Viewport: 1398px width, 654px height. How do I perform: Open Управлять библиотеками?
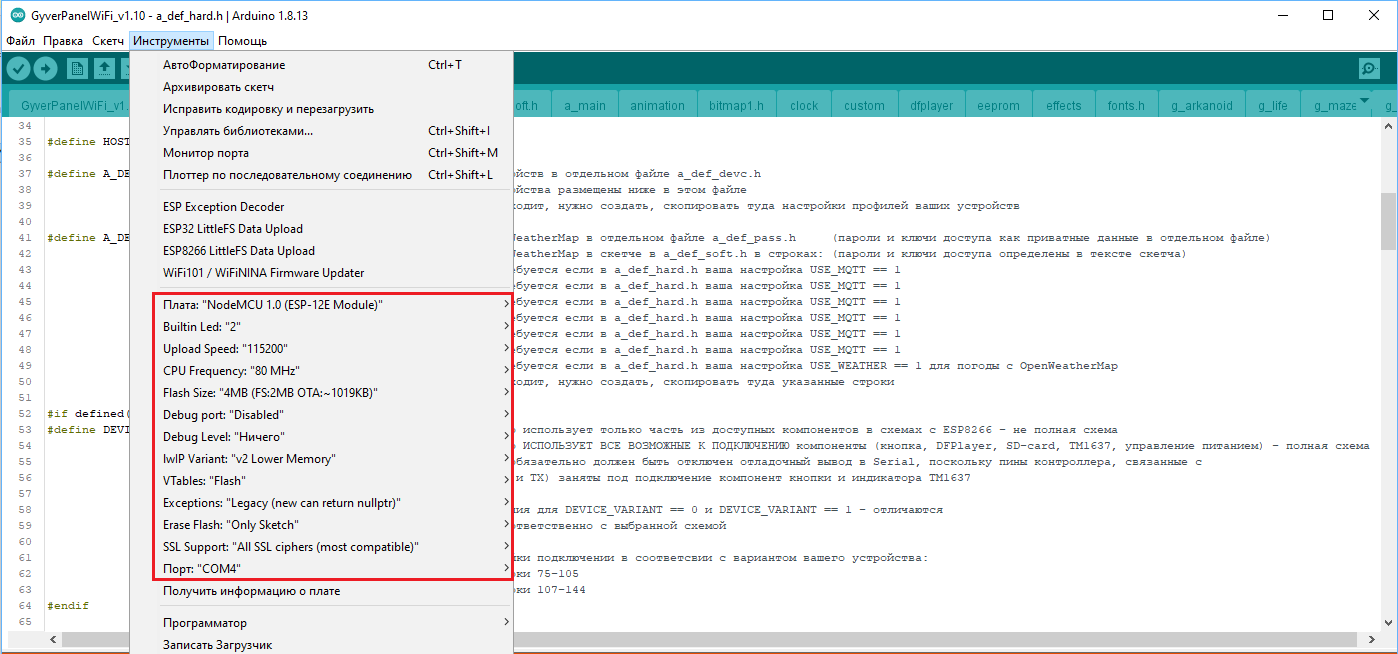point(321,131)
